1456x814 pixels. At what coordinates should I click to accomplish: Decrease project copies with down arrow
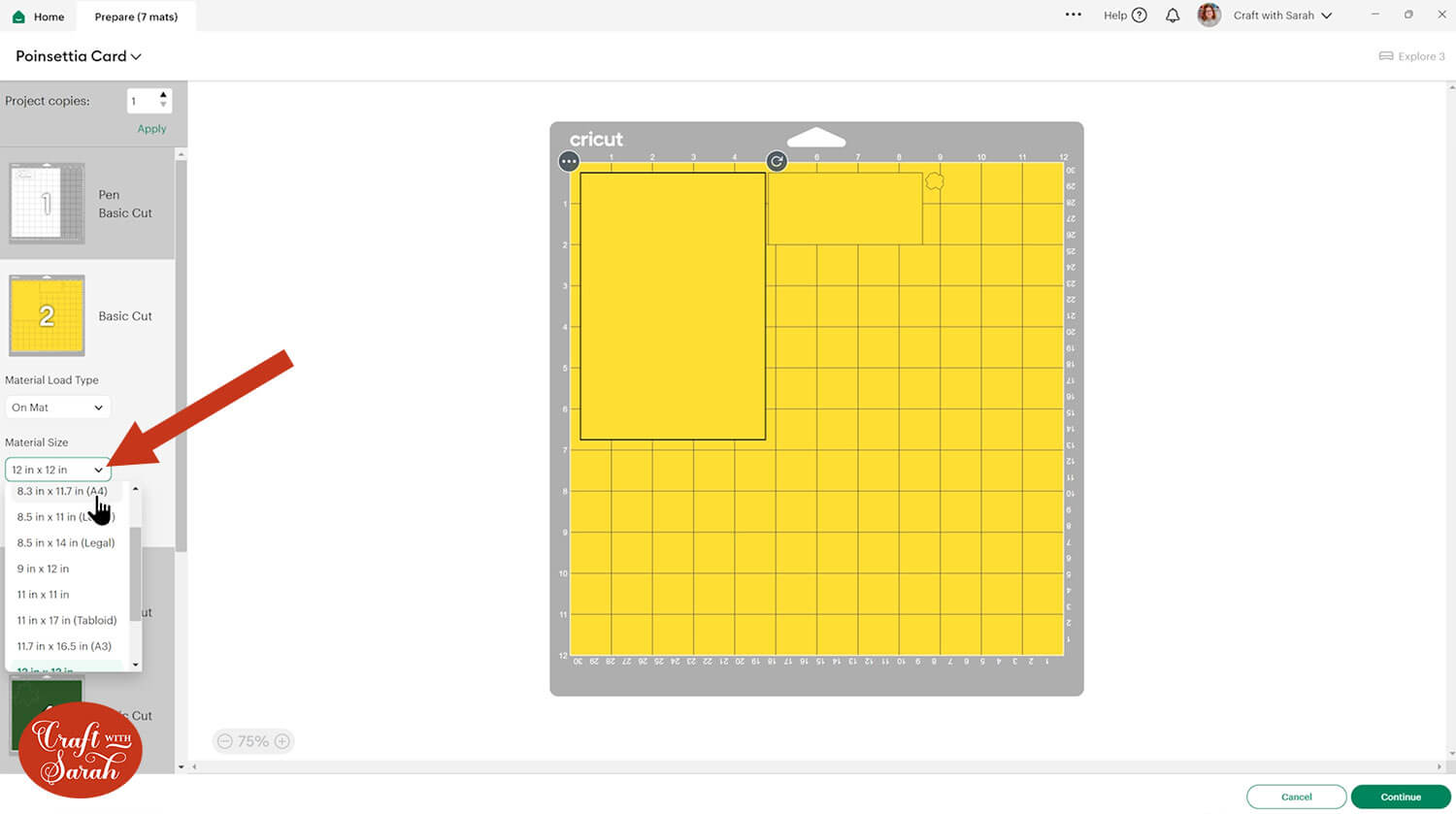[x=163, y=105]
